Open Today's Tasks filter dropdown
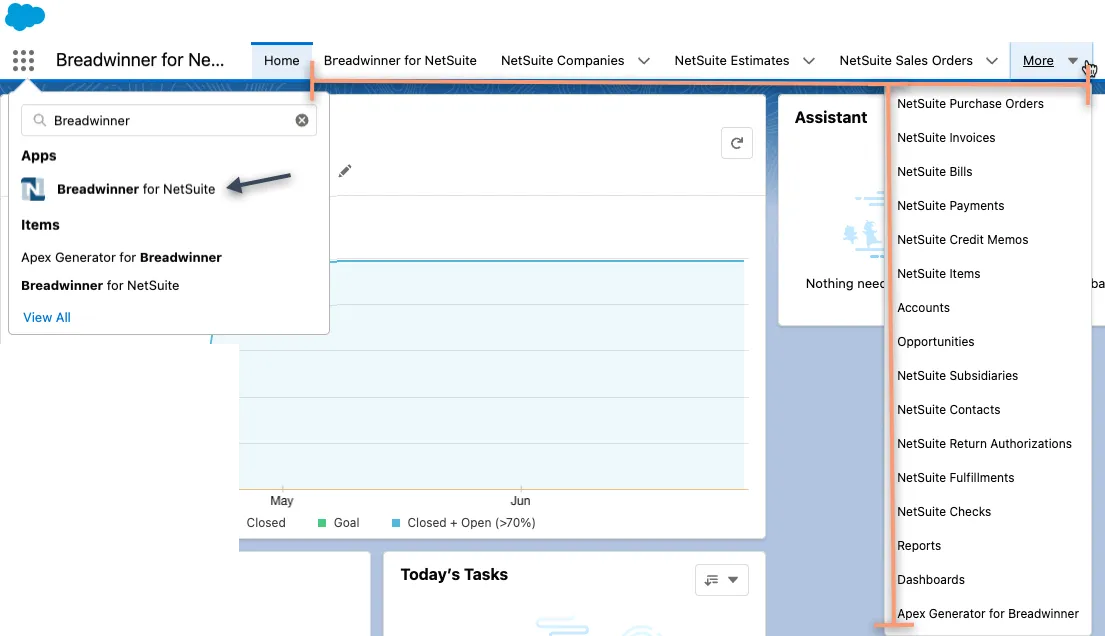This screenshot has height=636, width=1105. click(722, 580)
